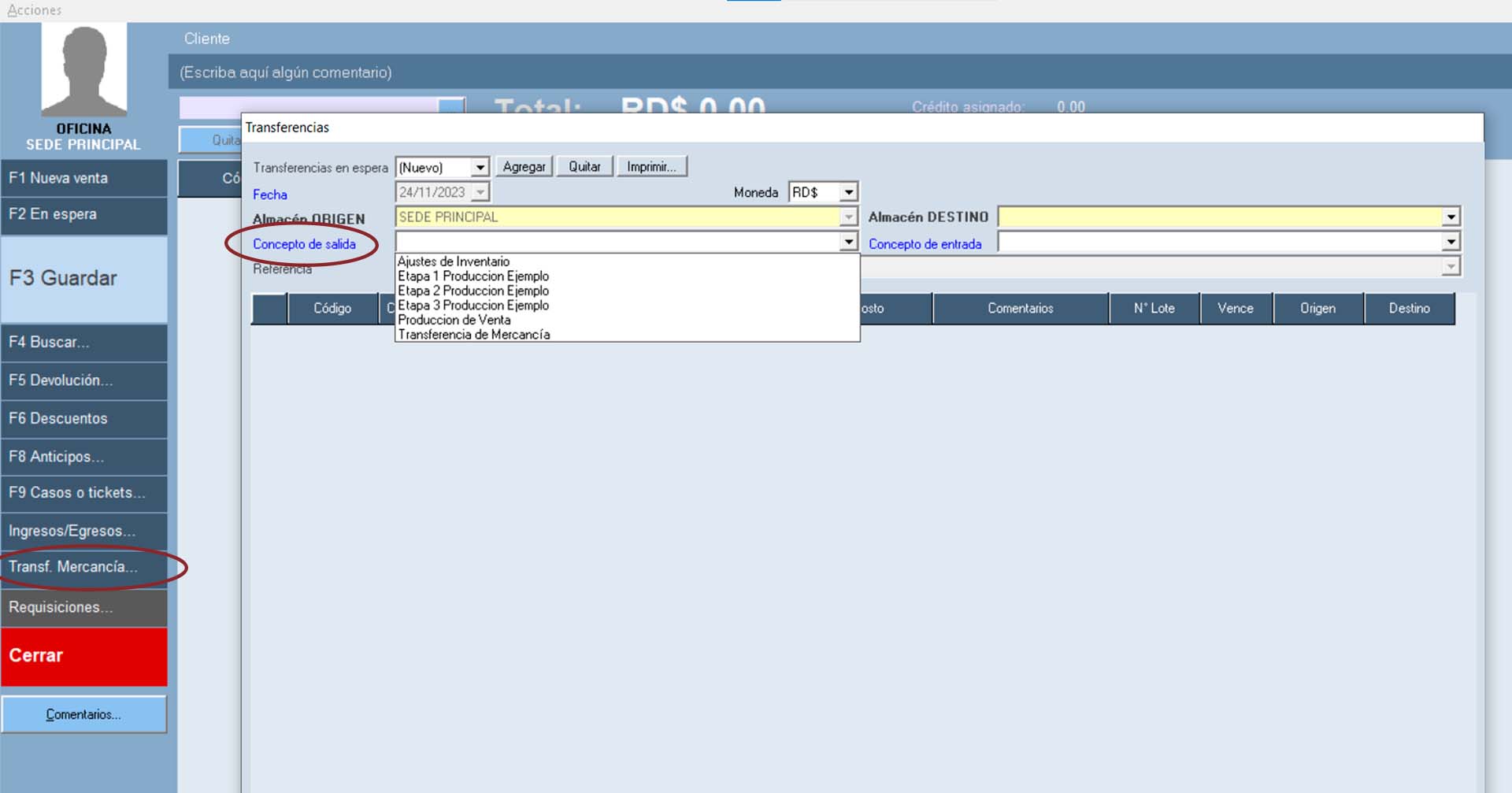
Task: Select 'Ajustes de Inventario' from the list
Action: [454, 261]
